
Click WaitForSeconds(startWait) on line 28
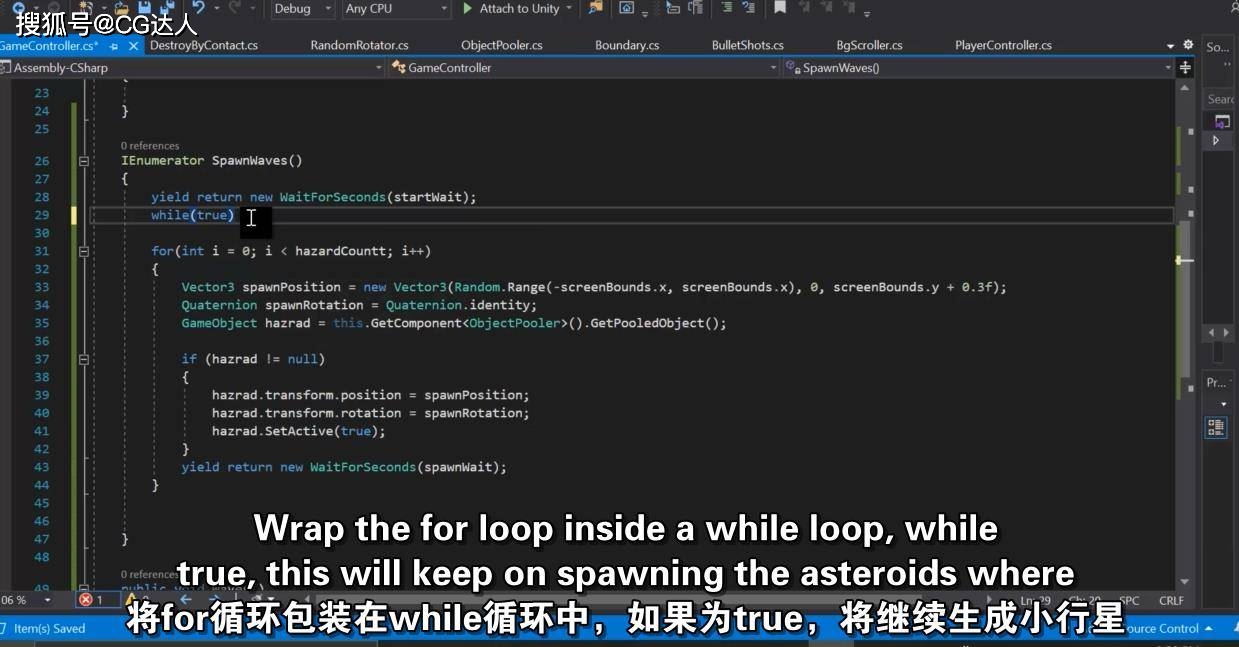(374, 197)
